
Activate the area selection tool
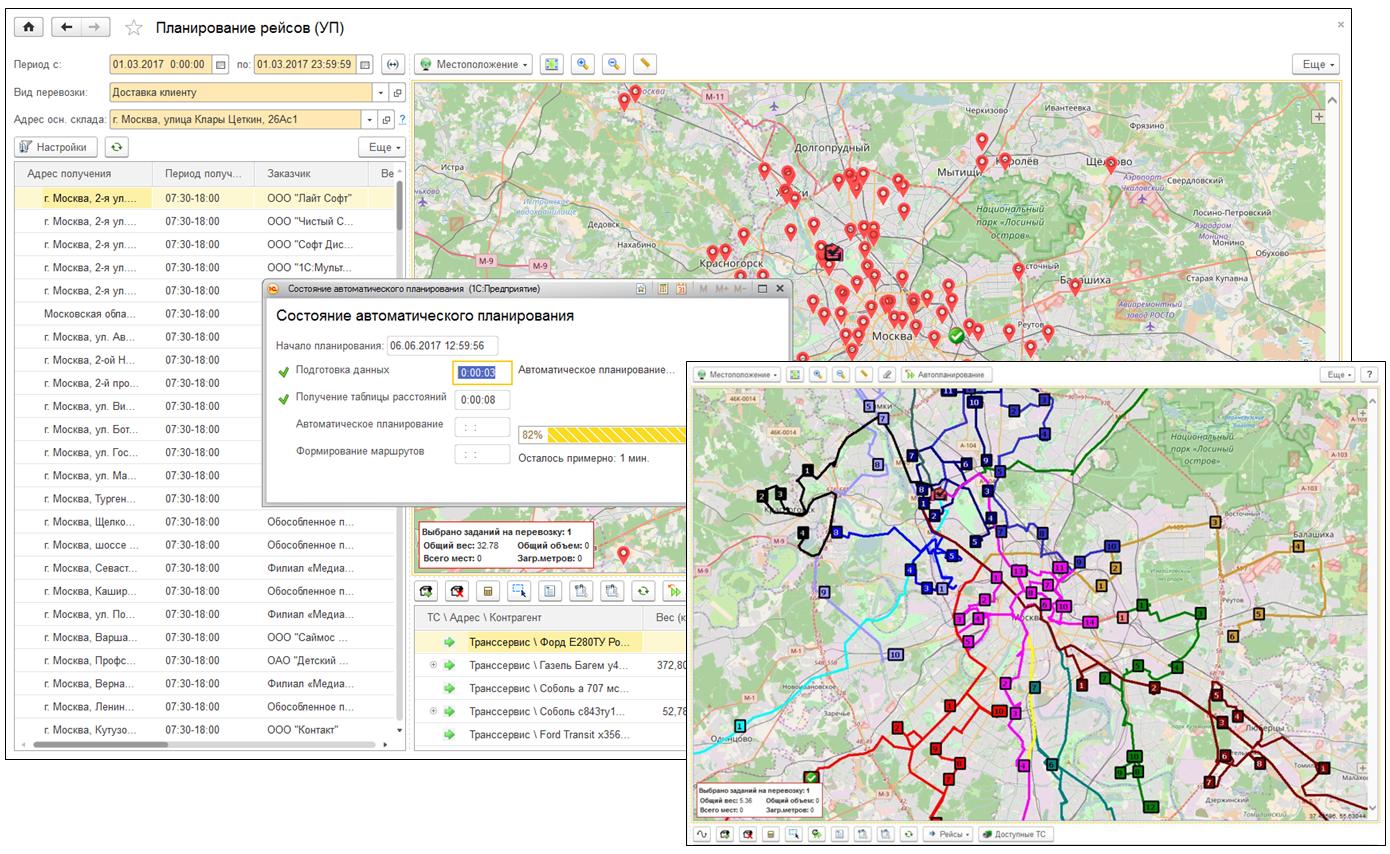pyautogui.click(x=519, y=591)
